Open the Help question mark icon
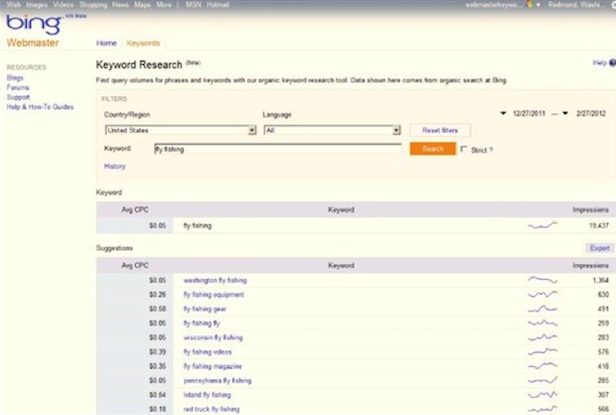The height and width of the screenshot is (415, 616). (611, 63)
